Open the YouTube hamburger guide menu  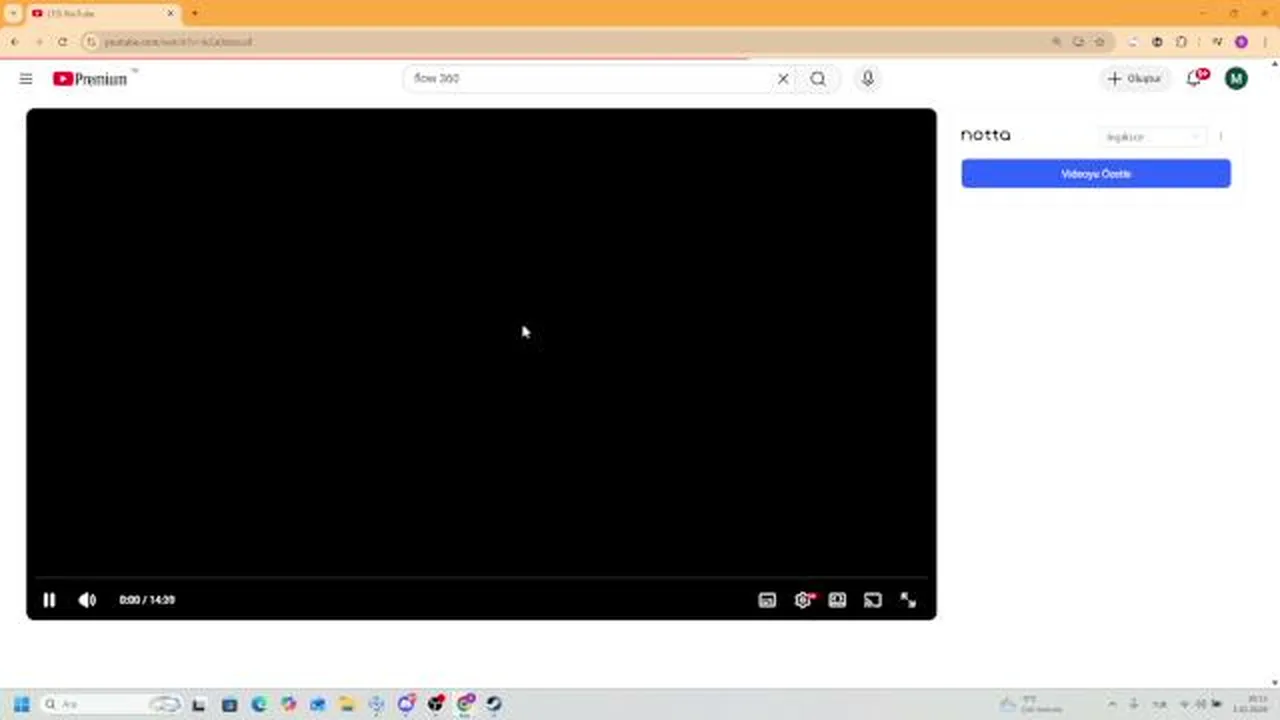tap(26, 78)
